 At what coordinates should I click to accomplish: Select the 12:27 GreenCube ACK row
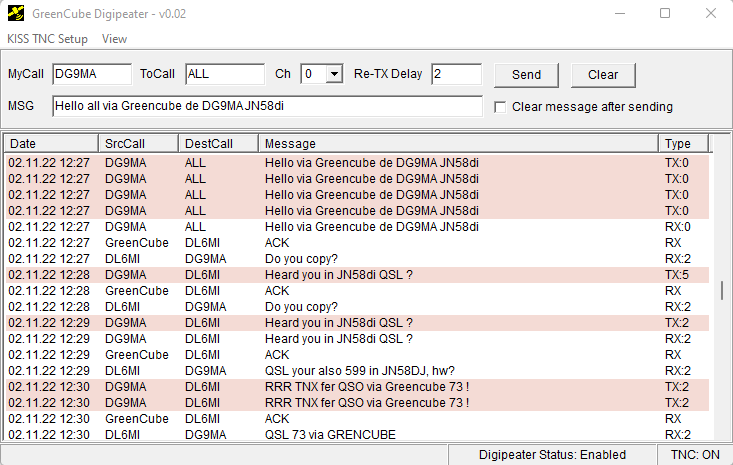tap(357, 243)
